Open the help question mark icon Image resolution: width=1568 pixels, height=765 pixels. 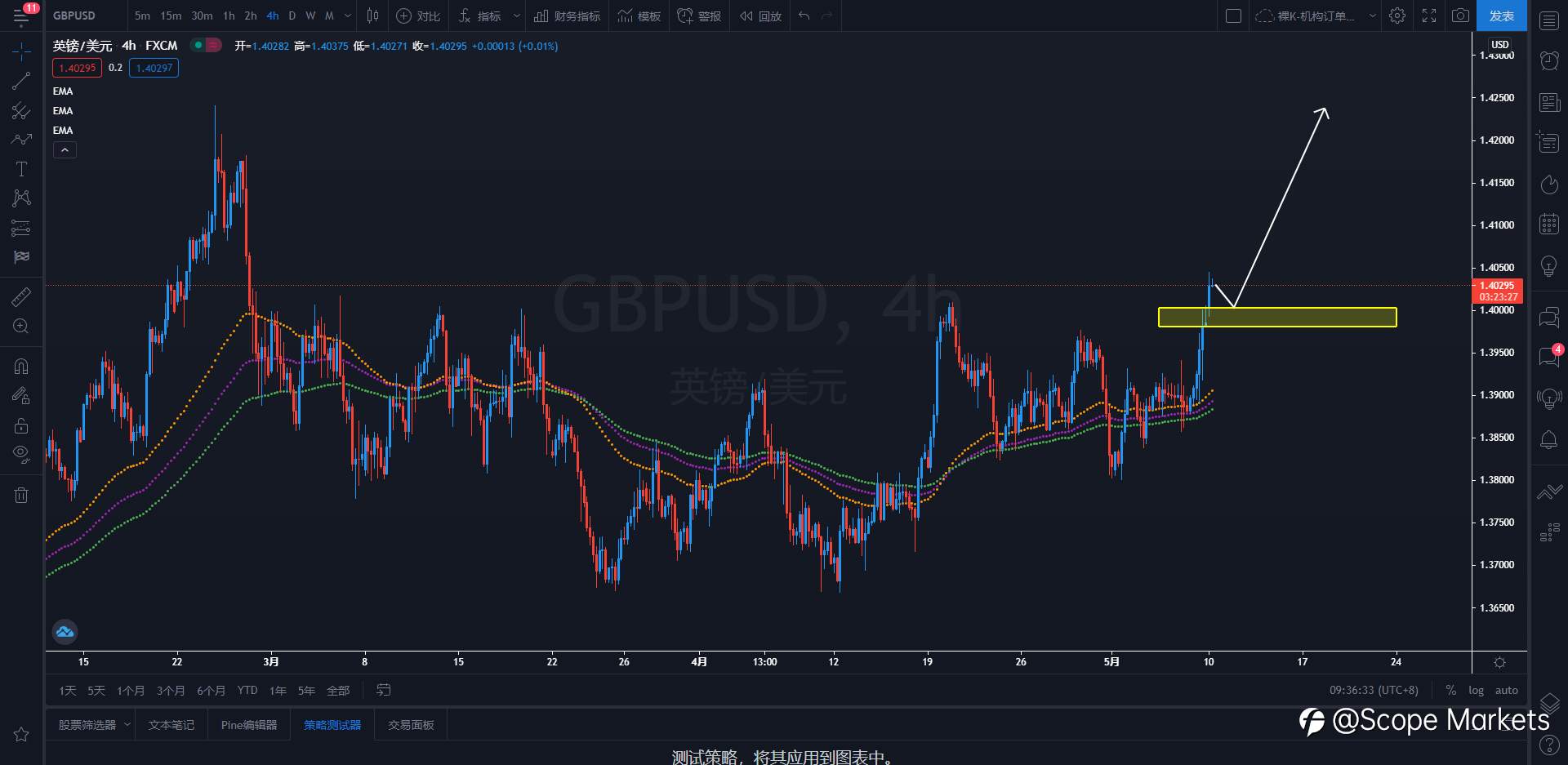pyautogui.click(x=1548, y=745)
